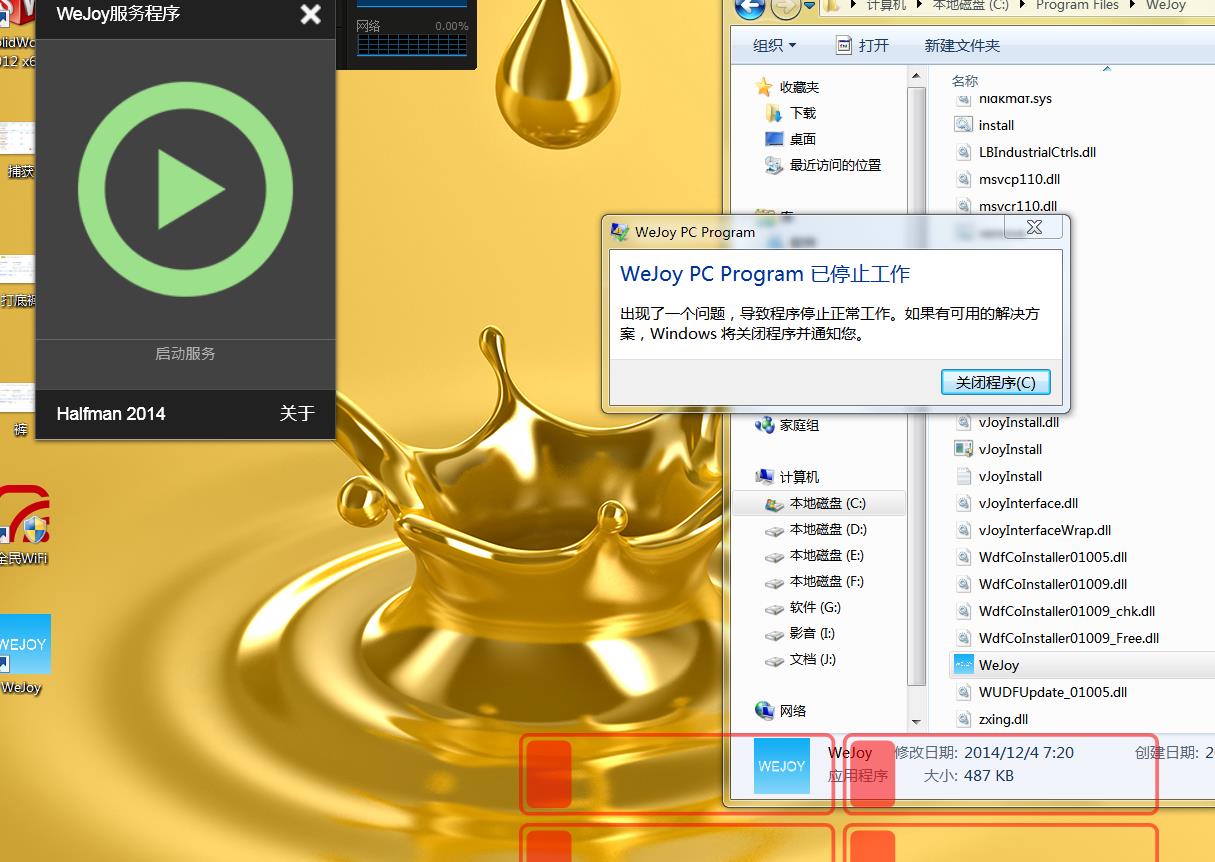Open the 影音 (I:) drive

coord(800,633)
